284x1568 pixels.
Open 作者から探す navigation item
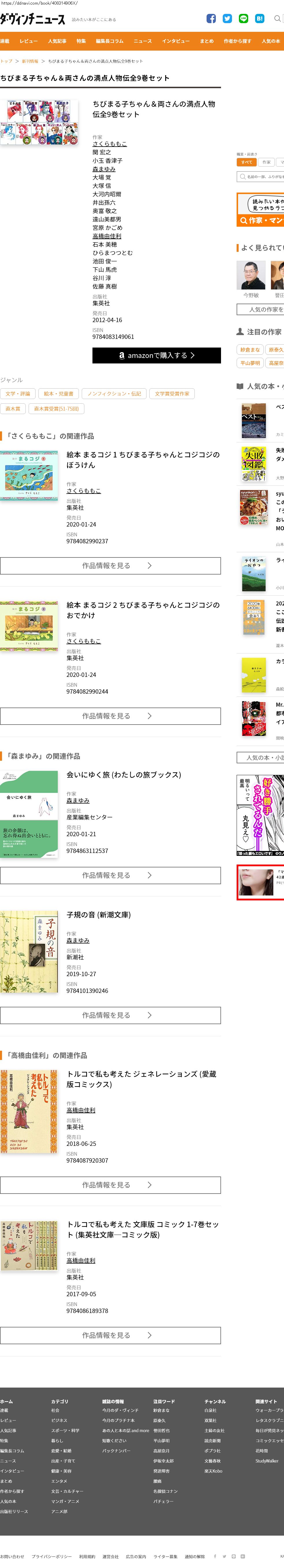pyautogui.click(x=238, y=41)
